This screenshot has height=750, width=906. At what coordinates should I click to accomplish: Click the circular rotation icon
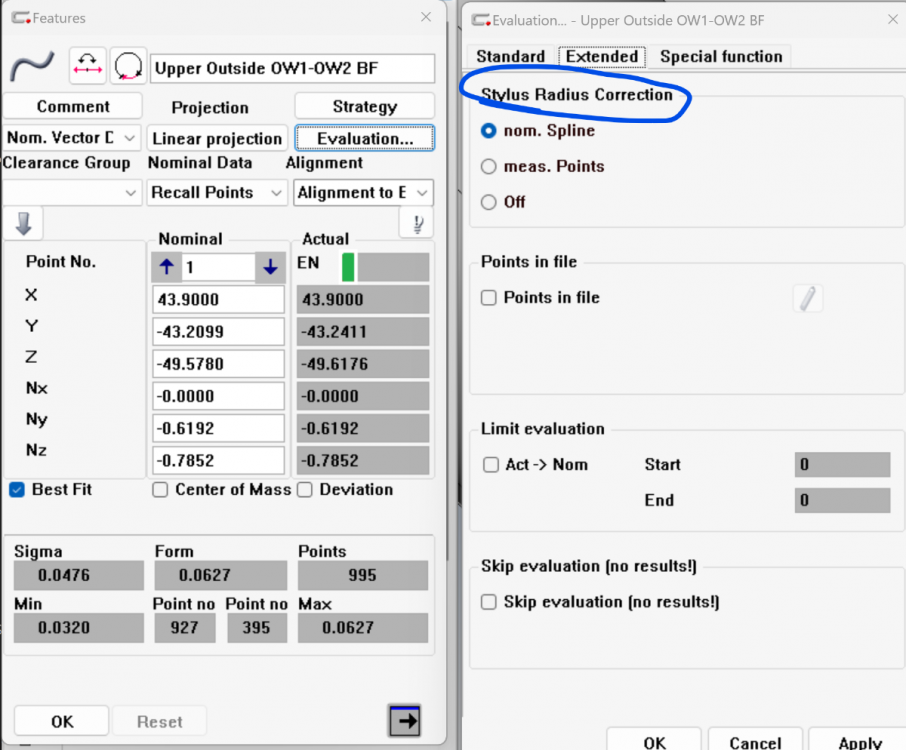128,66
